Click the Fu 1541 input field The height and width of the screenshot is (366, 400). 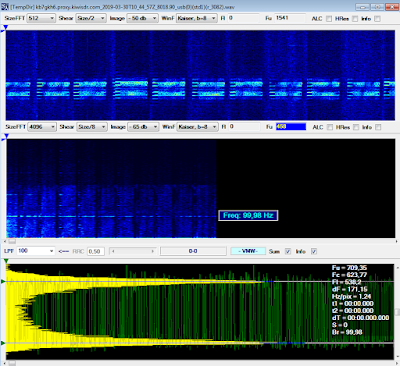click(x=290, y=18)
